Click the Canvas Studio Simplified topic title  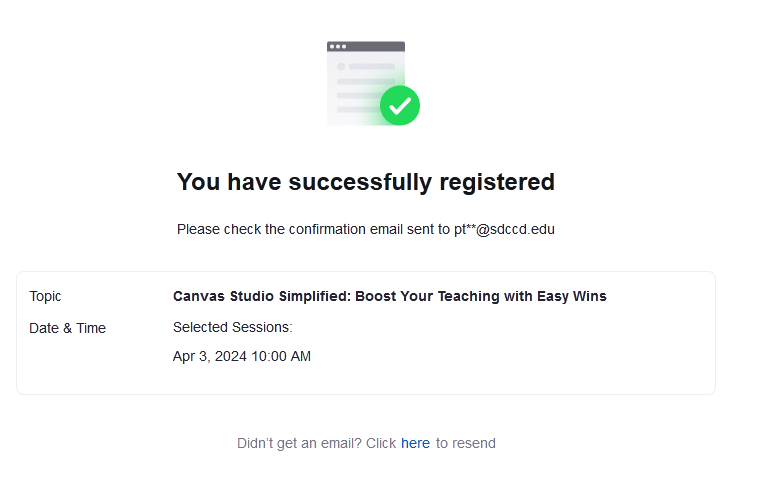389,296
